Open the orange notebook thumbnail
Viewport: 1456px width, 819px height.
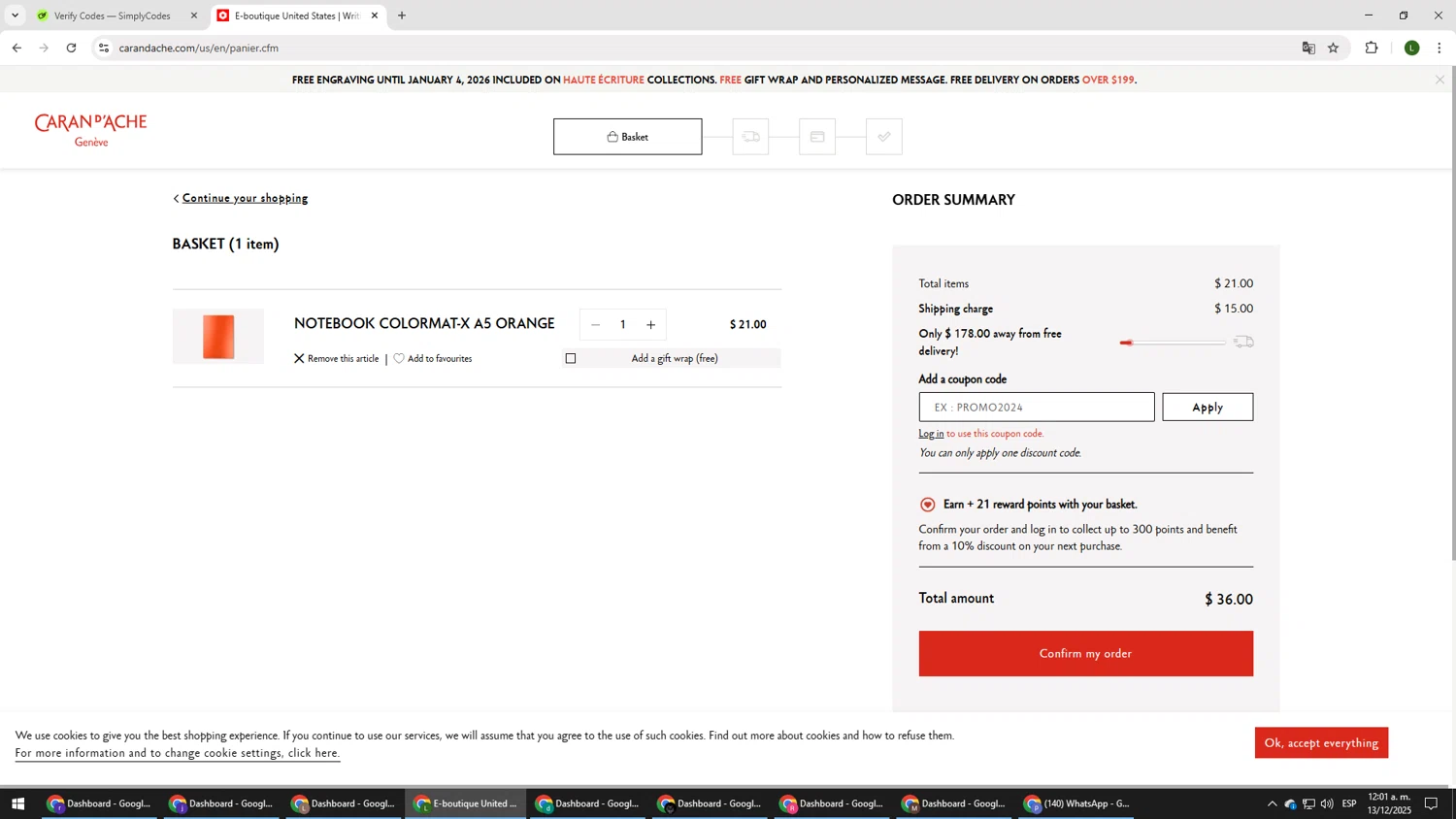pos(218,337)
